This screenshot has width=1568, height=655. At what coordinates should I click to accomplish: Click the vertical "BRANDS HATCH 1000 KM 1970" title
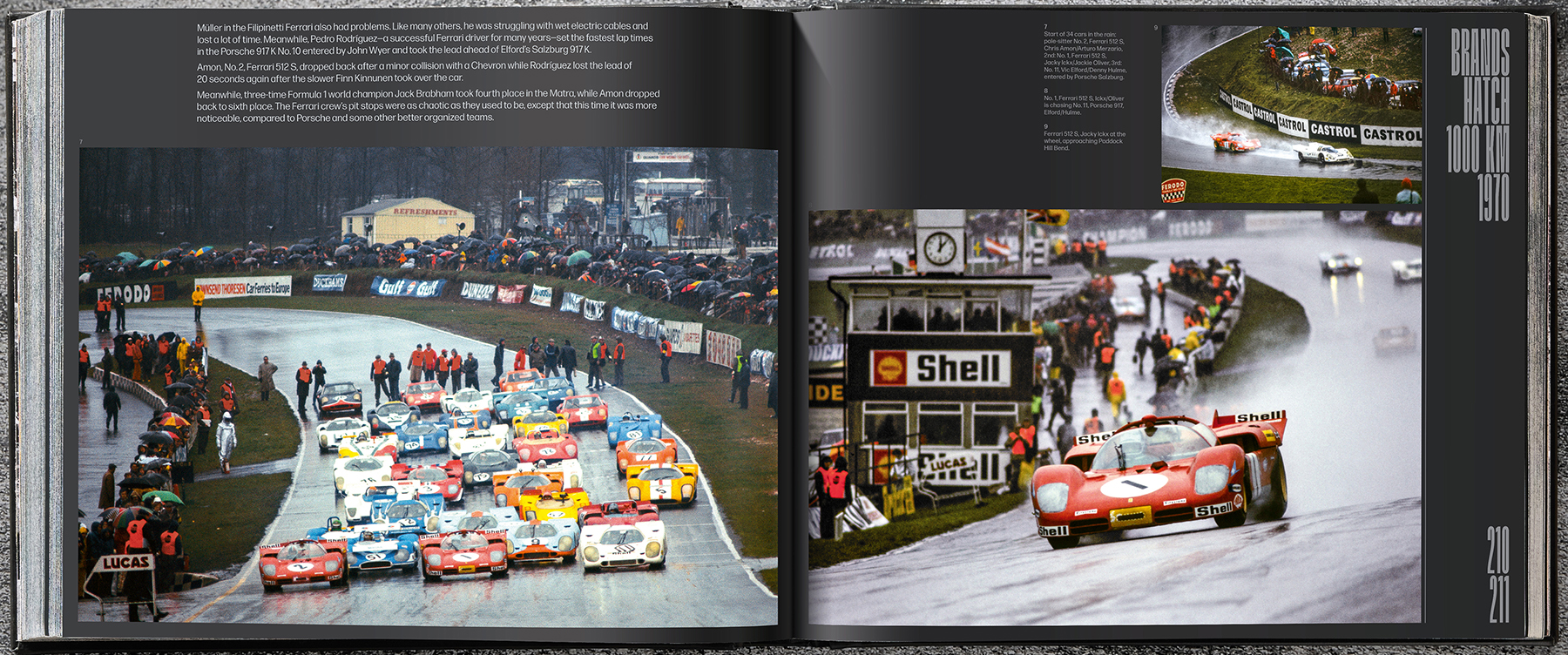point(1479,124)
